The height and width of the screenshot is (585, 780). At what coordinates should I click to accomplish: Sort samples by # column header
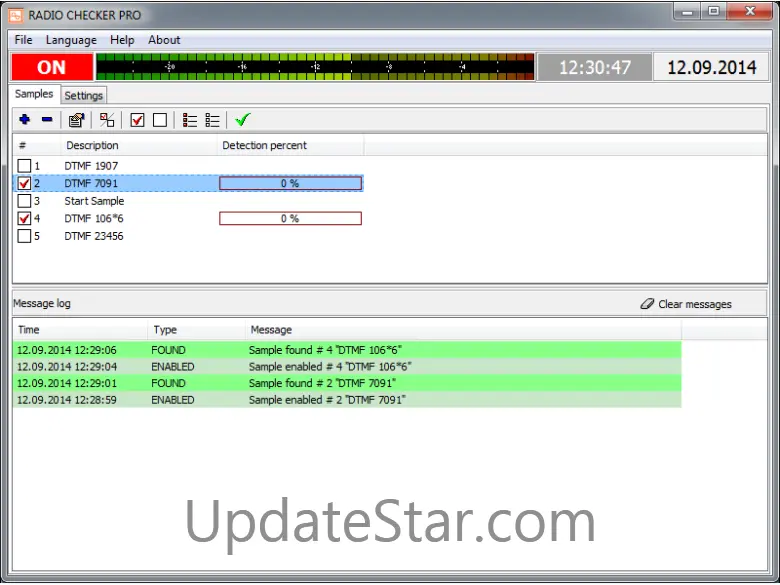[x=37, y=145]
